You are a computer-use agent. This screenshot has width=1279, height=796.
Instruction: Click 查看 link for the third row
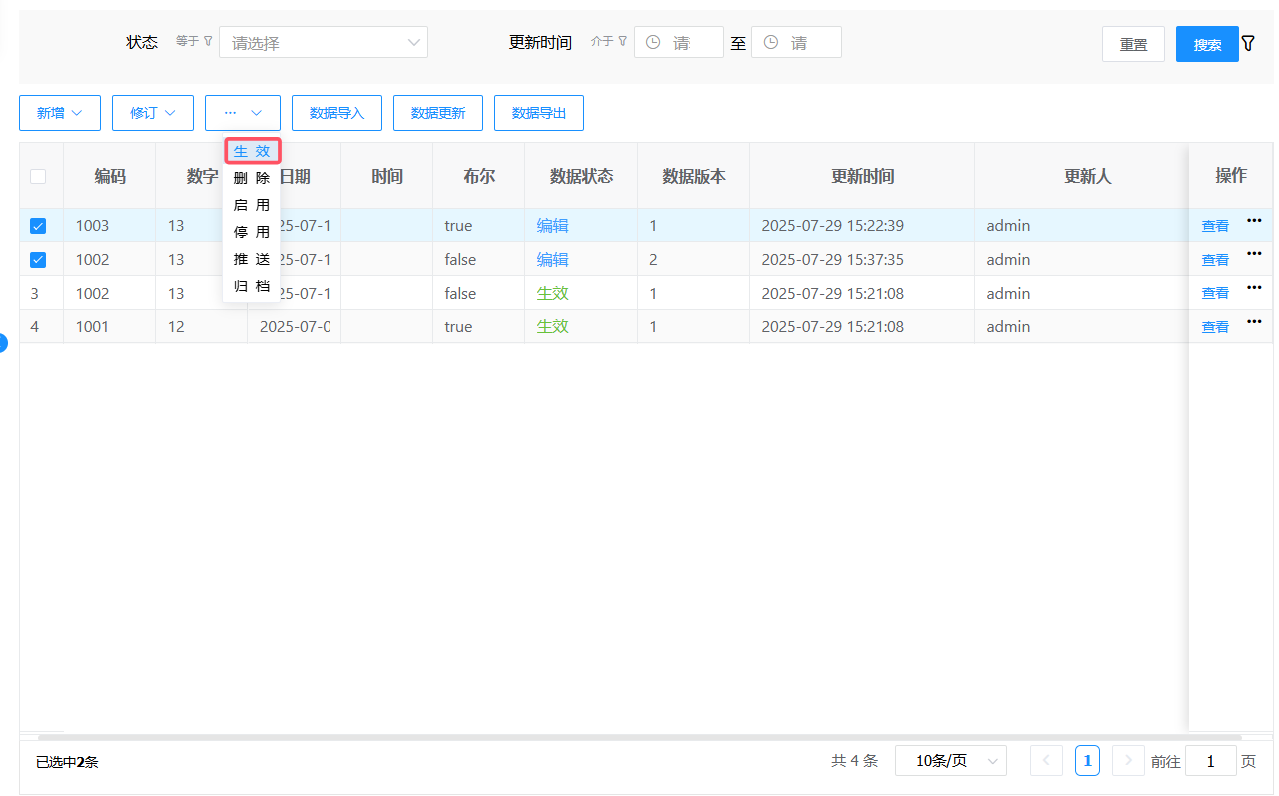click(1215, 293)
